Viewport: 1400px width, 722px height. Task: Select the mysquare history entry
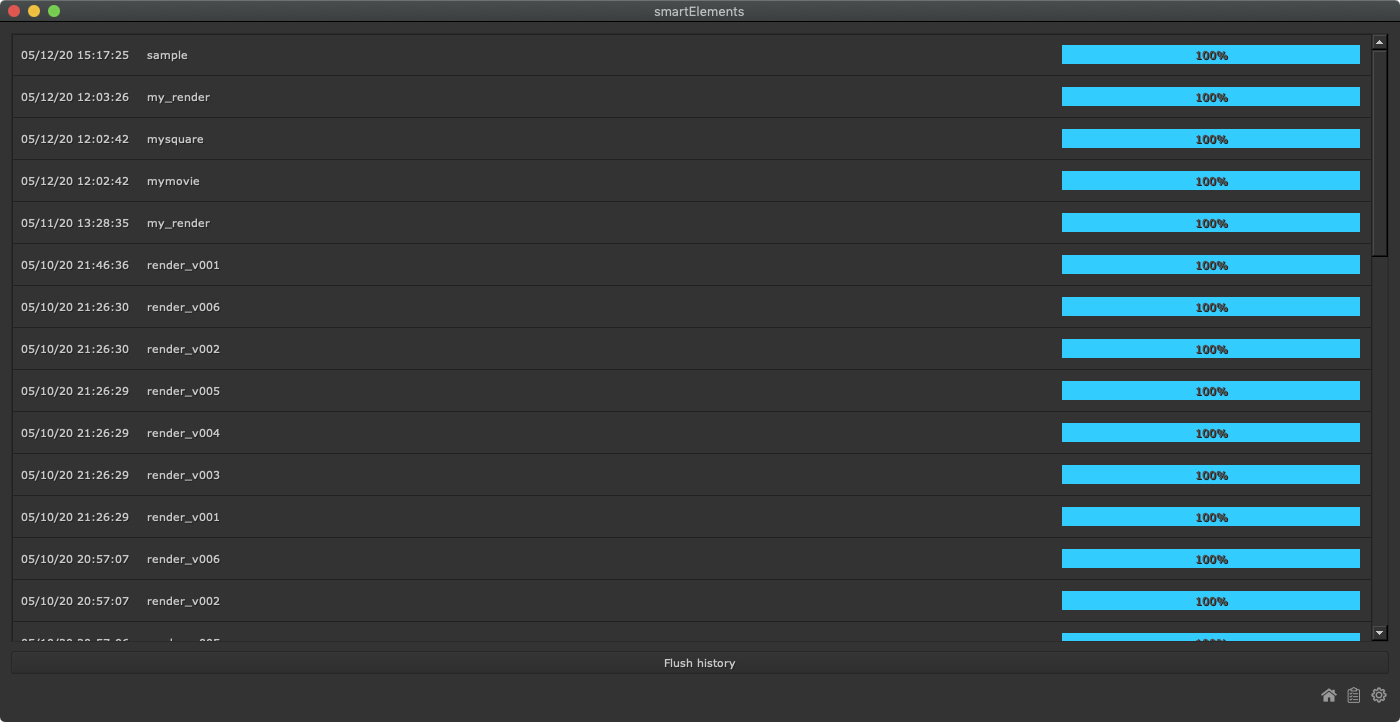tap(175, 139)
